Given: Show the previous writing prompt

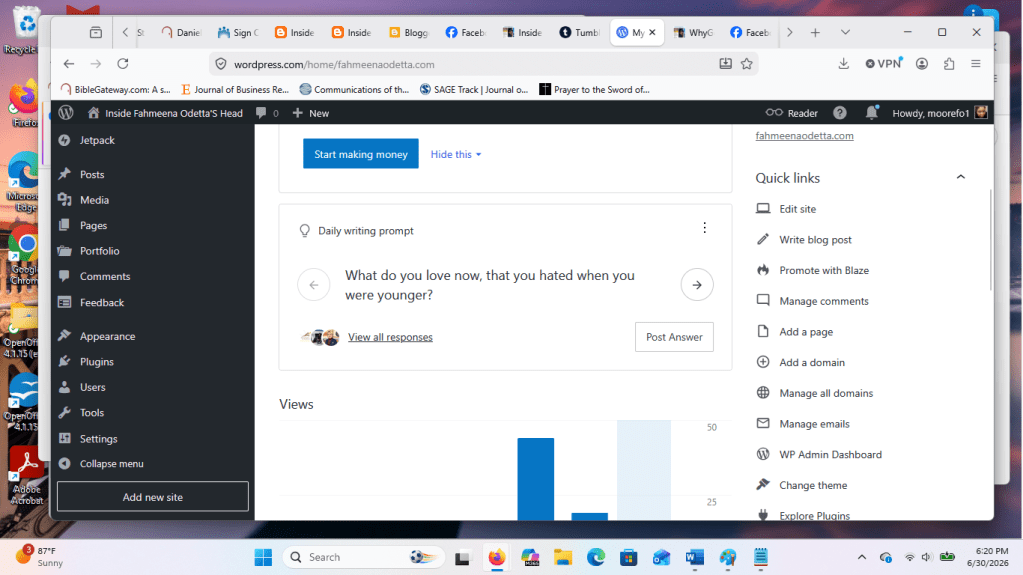Looking at the screenshot, I should pyautogui.click(x=314, y=285).
